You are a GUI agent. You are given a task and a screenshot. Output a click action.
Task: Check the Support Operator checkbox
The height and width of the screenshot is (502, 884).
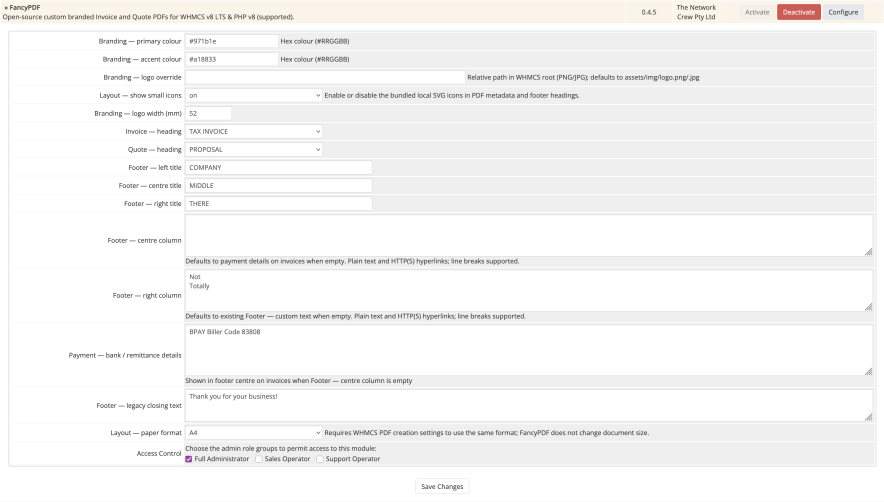320,459
